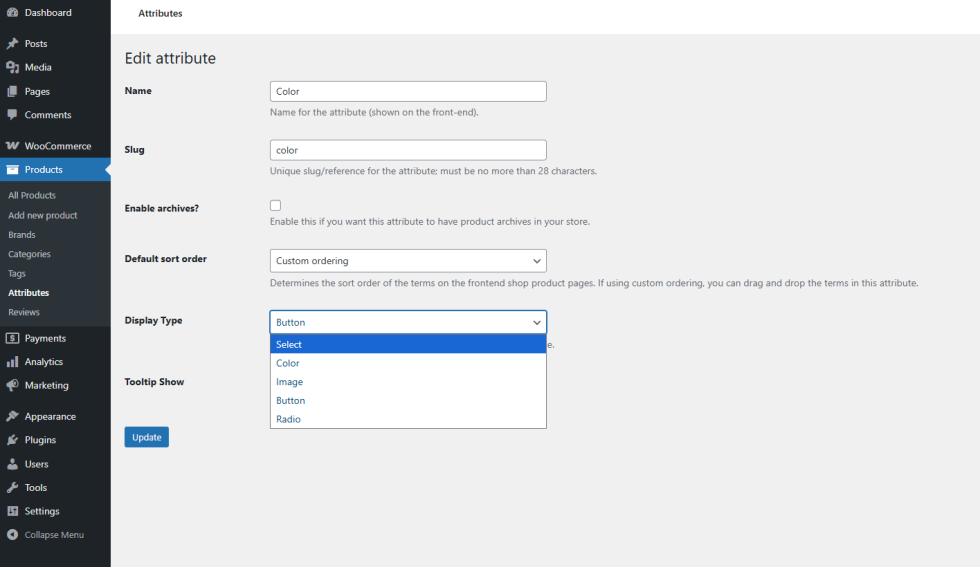This screenshot has height=567, width=980.
Task: Click the WooCommerce logo icon
Action: [12, 146]
